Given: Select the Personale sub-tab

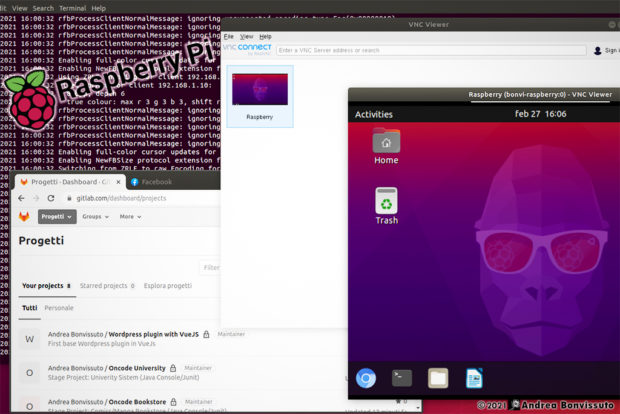Looking at the screenshot, I should tap(59, 308).
